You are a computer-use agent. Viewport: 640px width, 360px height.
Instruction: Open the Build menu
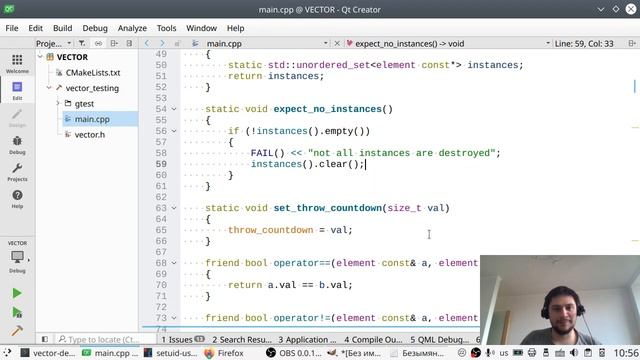62,28
